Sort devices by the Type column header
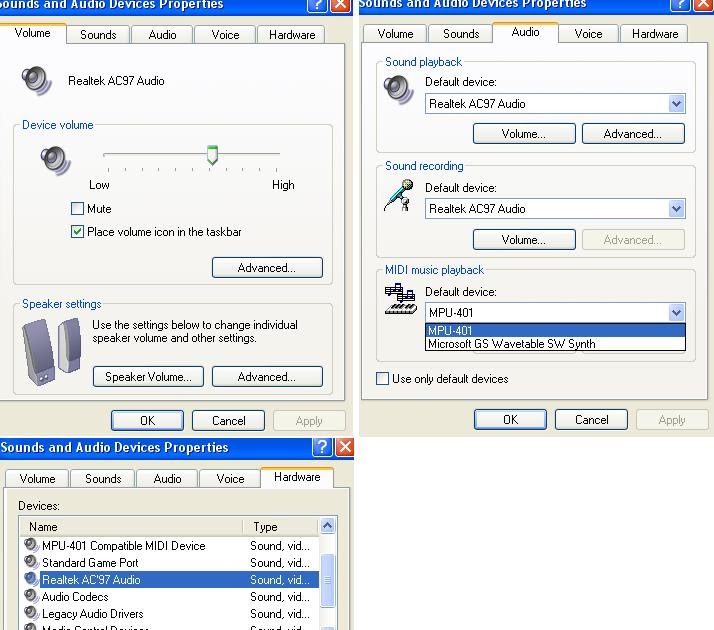The height and width of the screenshot is (630, 714). coord(280,527)
